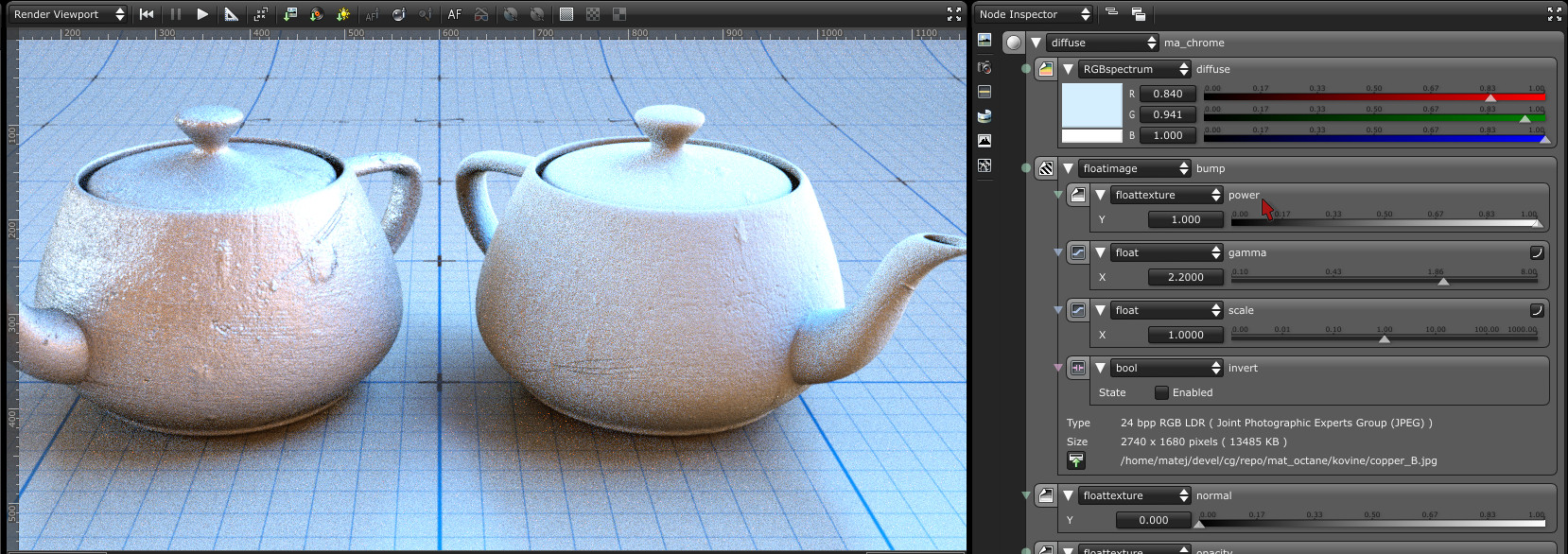The height and width of the screenshot is (554, 1568).
Task: Start the render with the play button
Action: coord(202,14)
